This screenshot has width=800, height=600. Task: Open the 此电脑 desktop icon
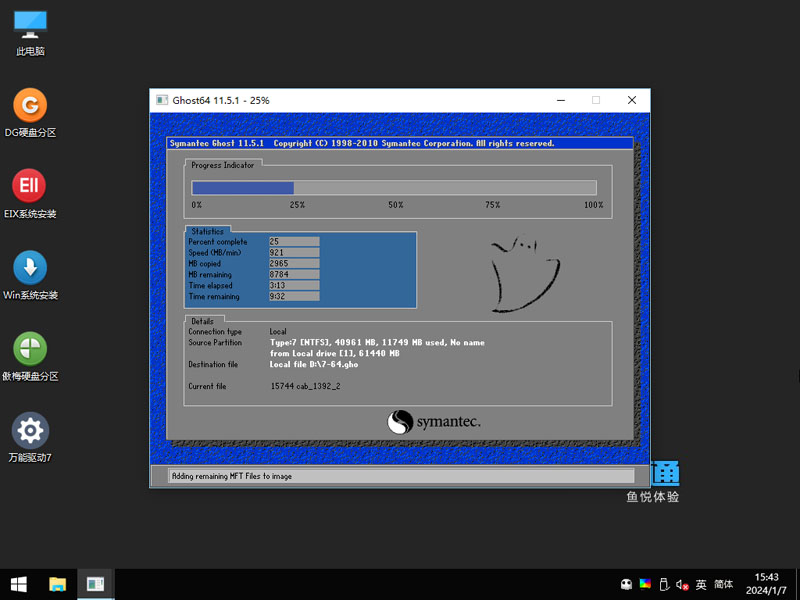click(x=30, y=33)
